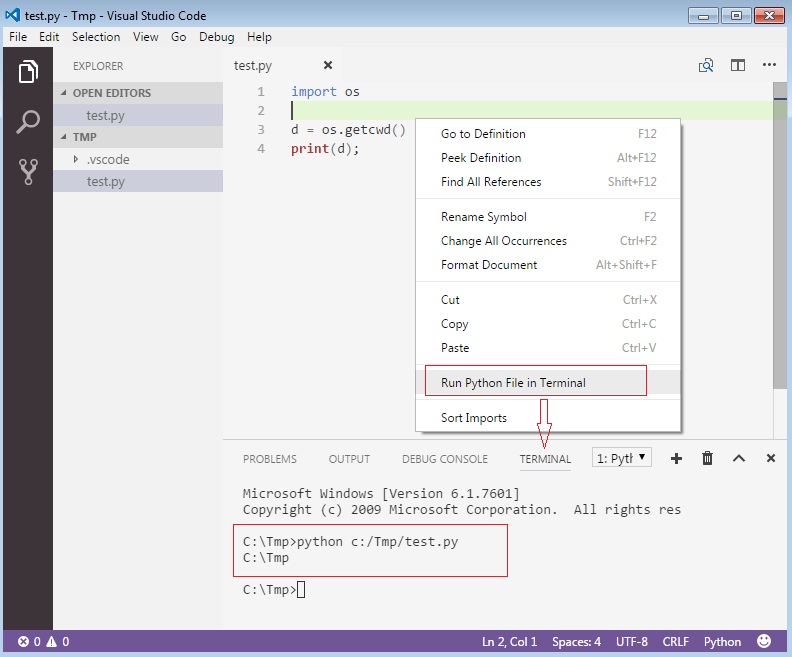Choose Cut in context menu

point(548,299)
